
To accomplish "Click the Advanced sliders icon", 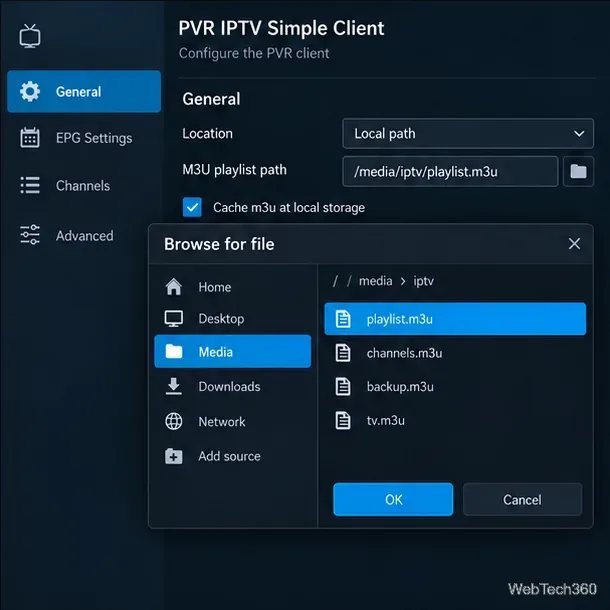I will tap(30, 235).
